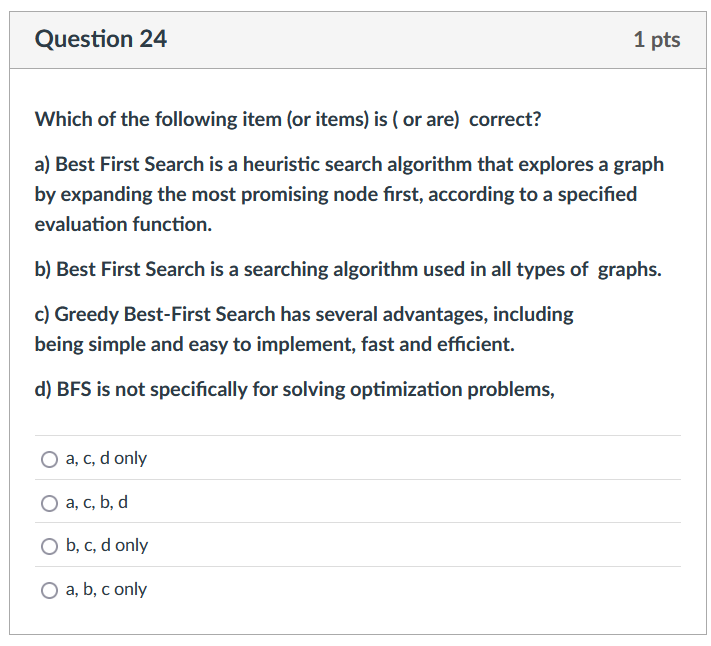Image resolution: width=711 pixels, height=646 pixels.
Task: Click statement c) about Greedy Best-First Search advantages
Action: pyautogui.click(x=304, y=329)
